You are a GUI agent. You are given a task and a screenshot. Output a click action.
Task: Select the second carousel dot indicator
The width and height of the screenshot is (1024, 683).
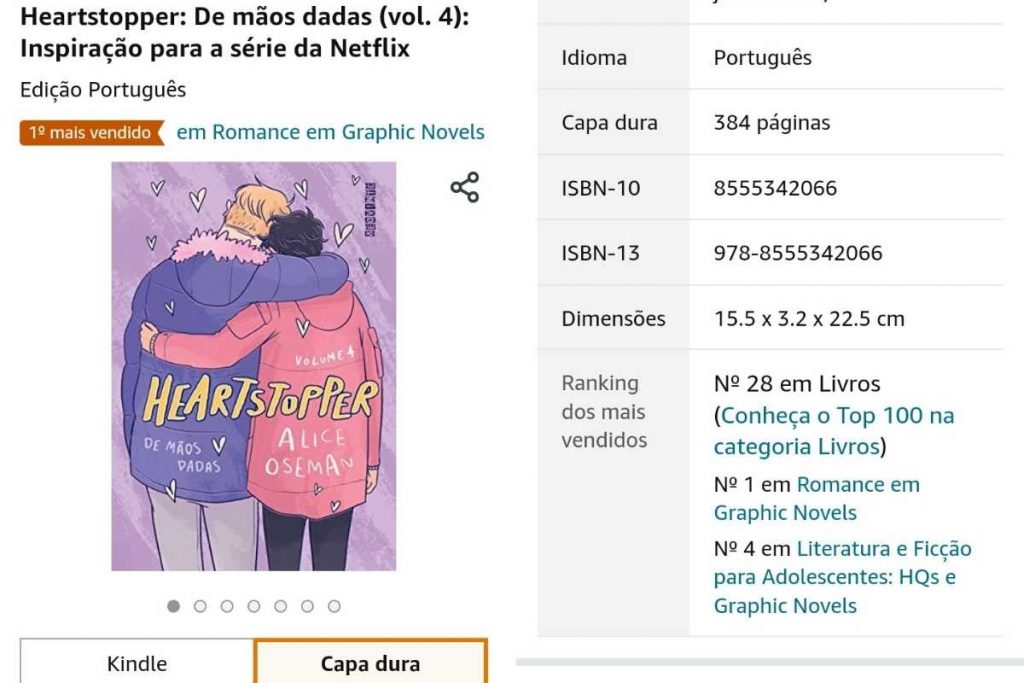[x=200, y=606]
